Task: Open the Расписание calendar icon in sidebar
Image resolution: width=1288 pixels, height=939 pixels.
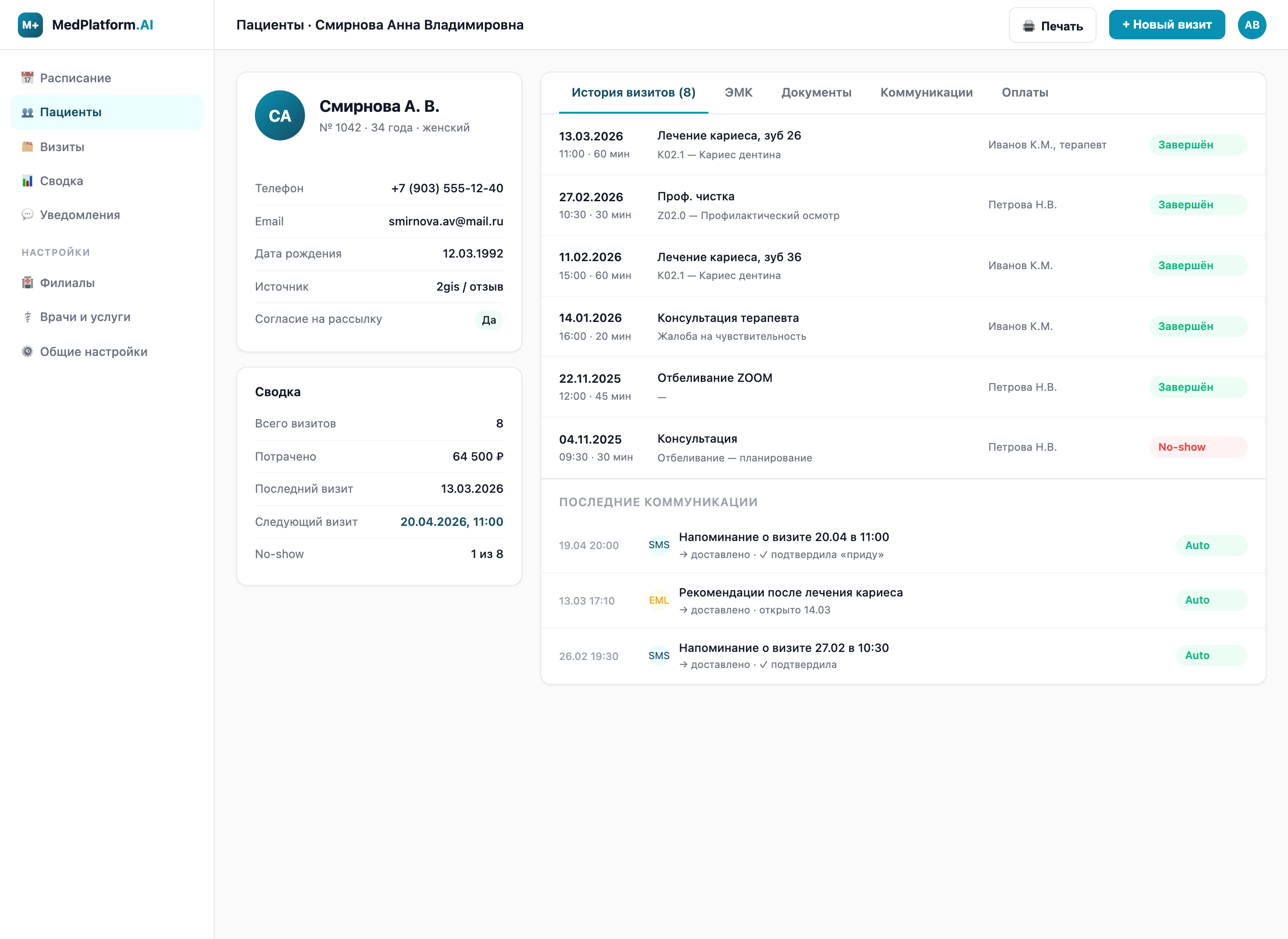Action: (x=27, y=78)
